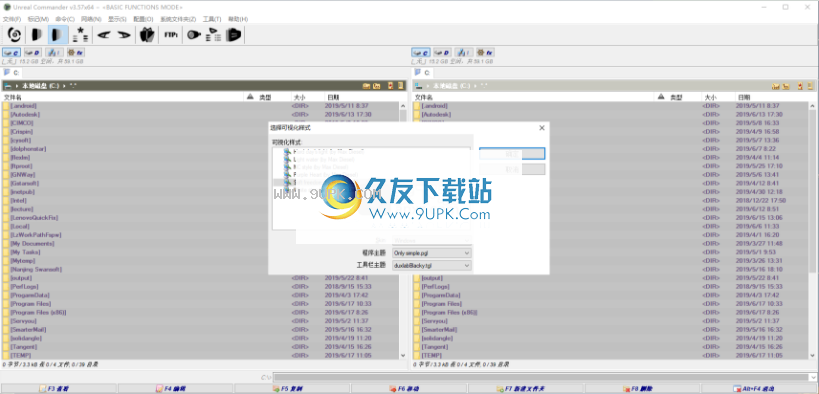Screen dimensions: 819x394
Task: Click drive icon at start of left path bar
Action: pos(8,86)
